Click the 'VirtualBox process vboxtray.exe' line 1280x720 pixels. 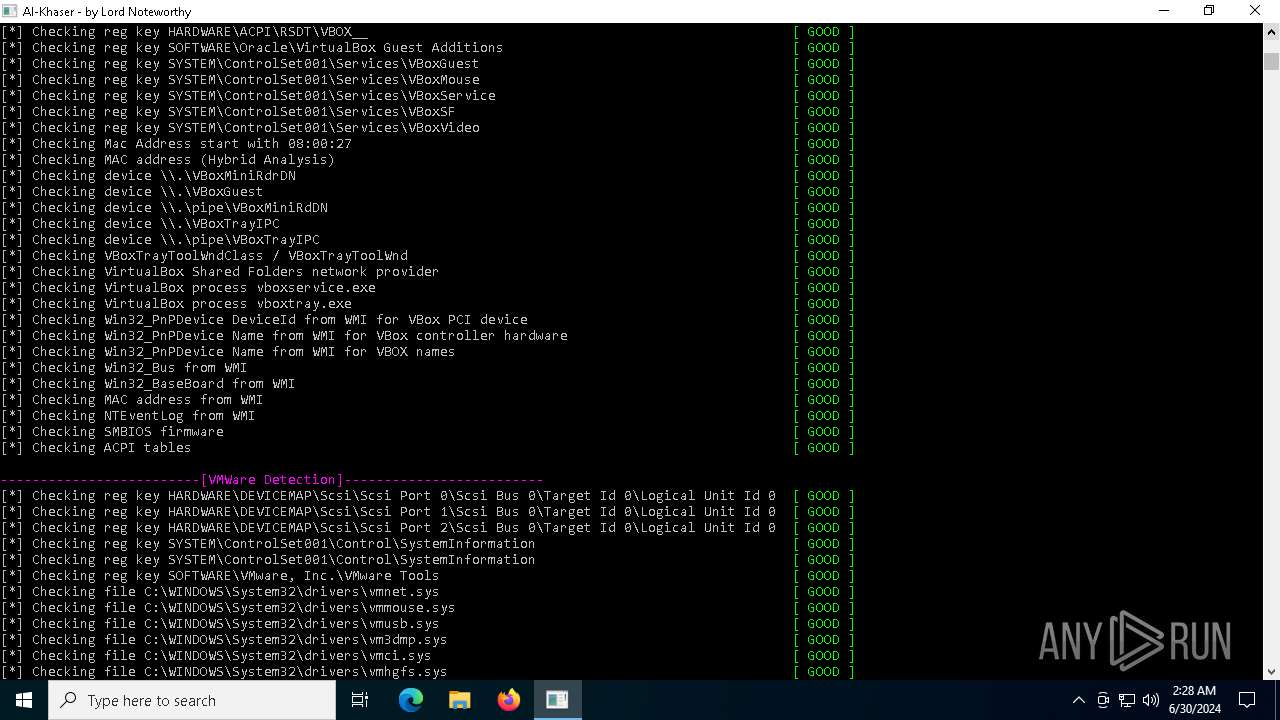click(x=176, y=304)
